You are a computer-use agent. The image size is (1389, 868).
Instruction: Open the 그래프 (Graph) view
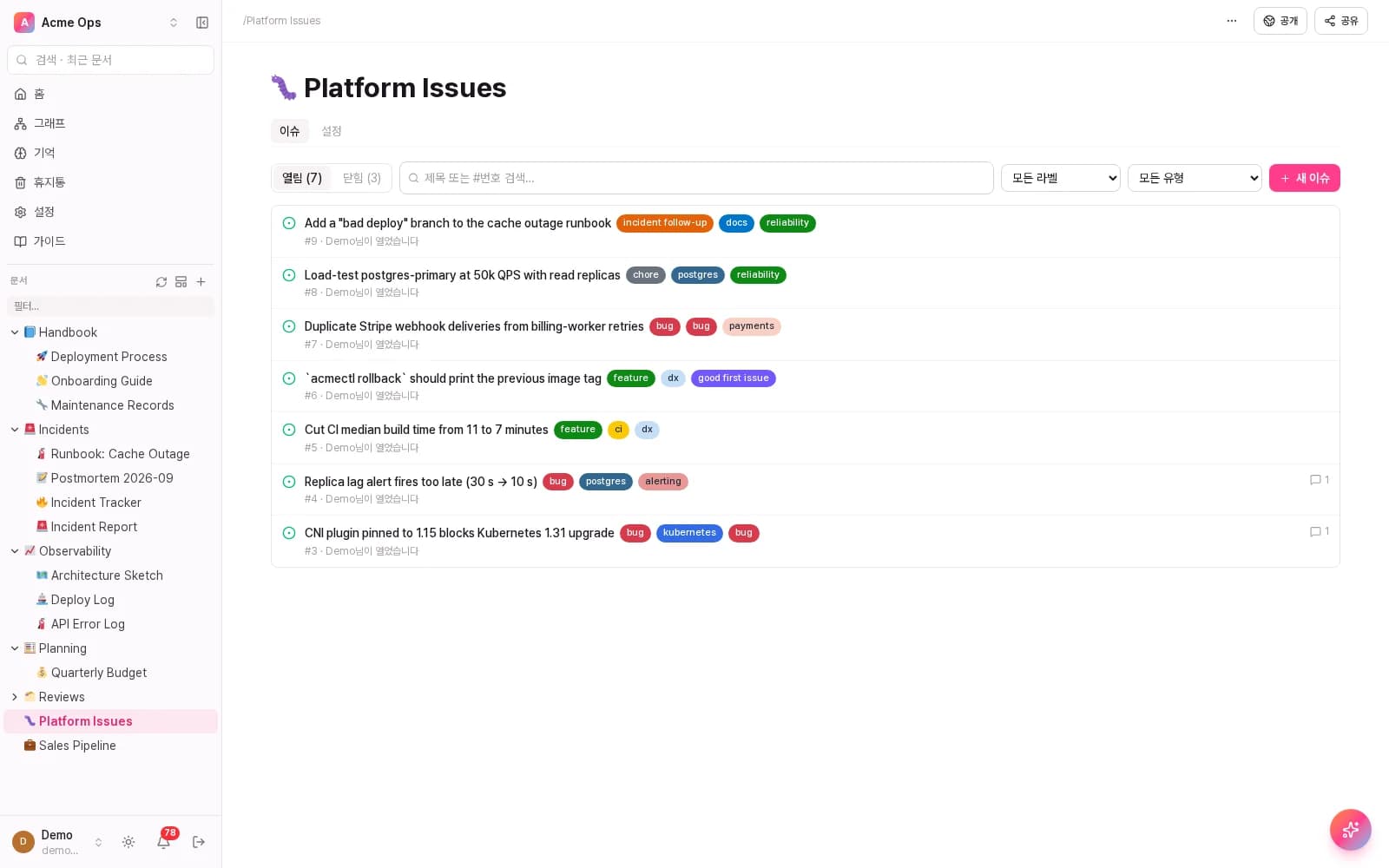pos(110,123)
